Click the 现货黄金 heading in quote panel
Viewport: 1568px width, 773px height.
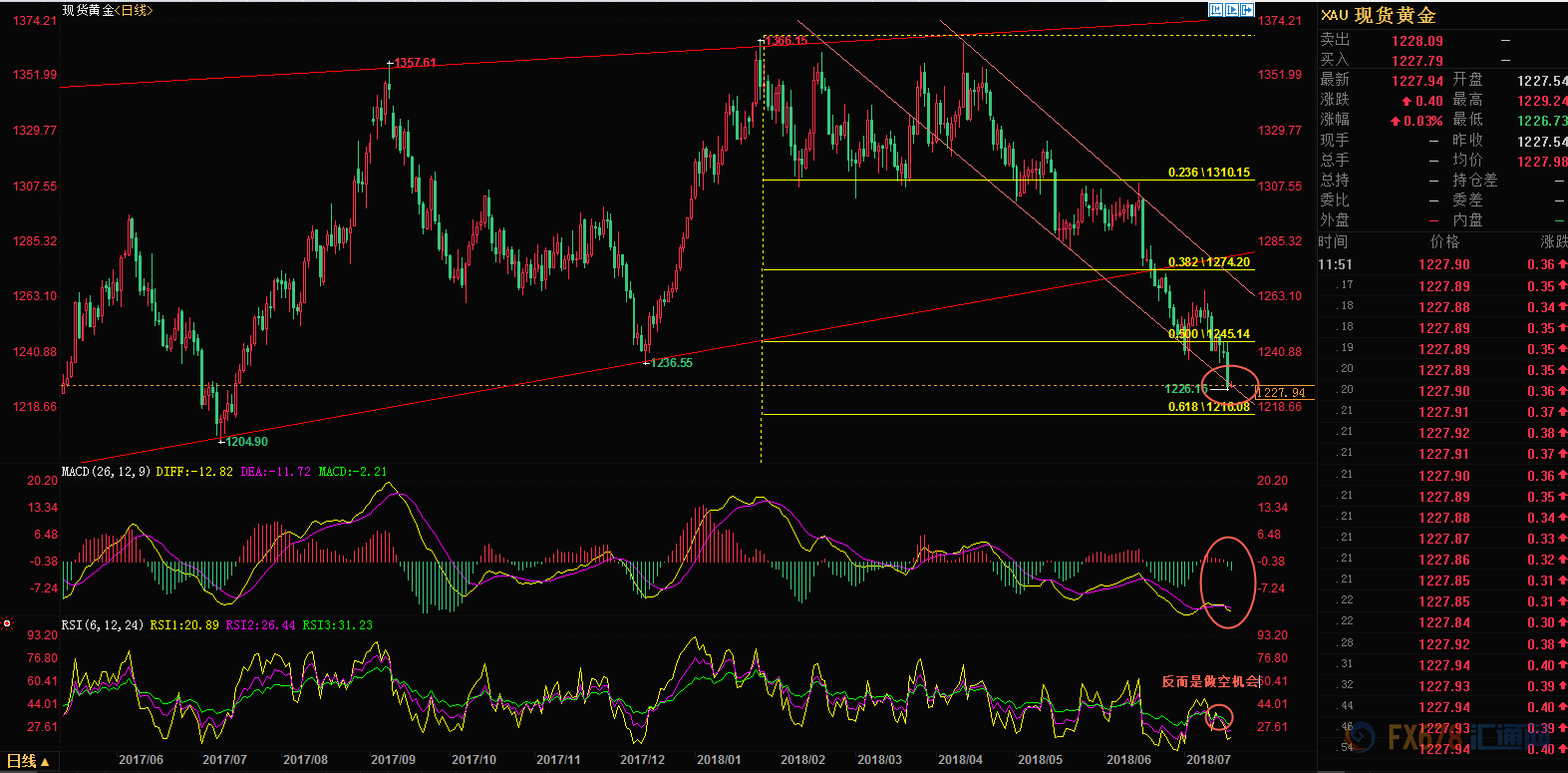pyautogui.click(x=1395, y=15)
